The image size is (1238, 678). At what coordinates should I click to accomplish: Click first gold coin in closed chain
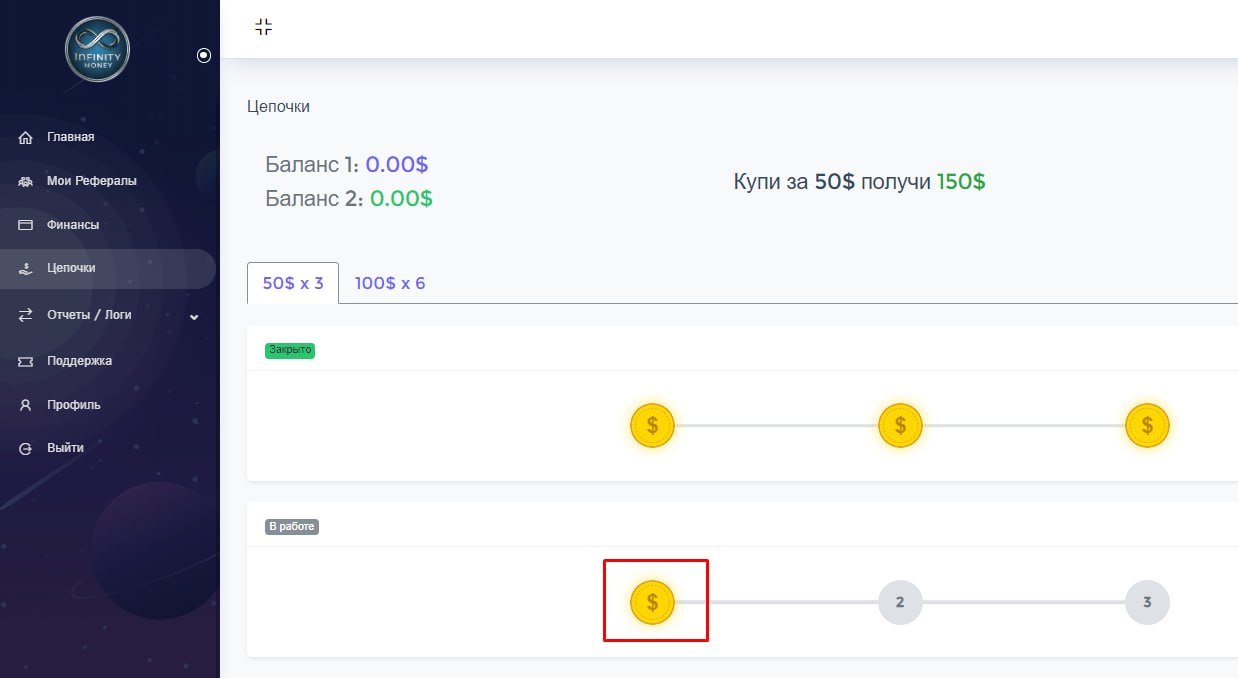pyautogui.click(x=652, y=426)
